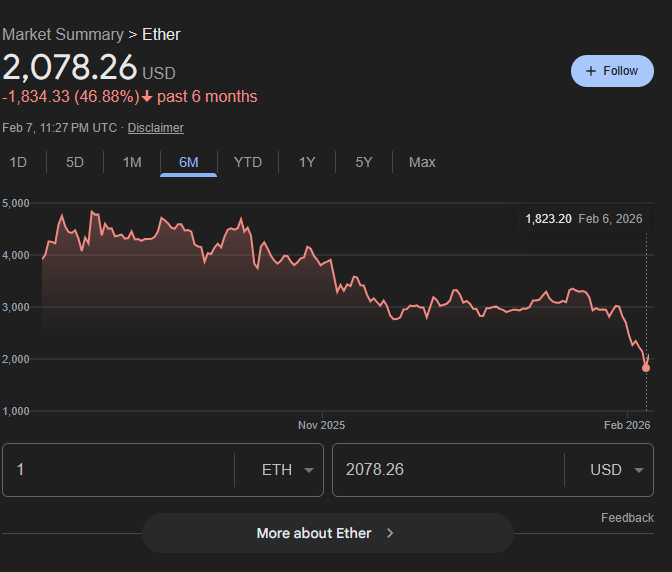Click the chevron arrow beside More about Ether
672x572 pixels.
pyautogui.click(x=390, y=533)
